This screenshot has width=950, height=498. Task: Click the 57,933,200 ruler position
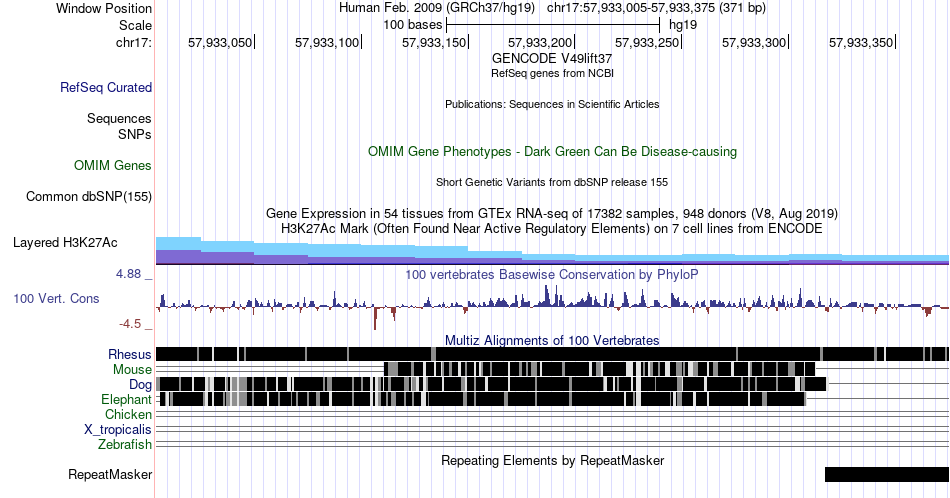540,42
